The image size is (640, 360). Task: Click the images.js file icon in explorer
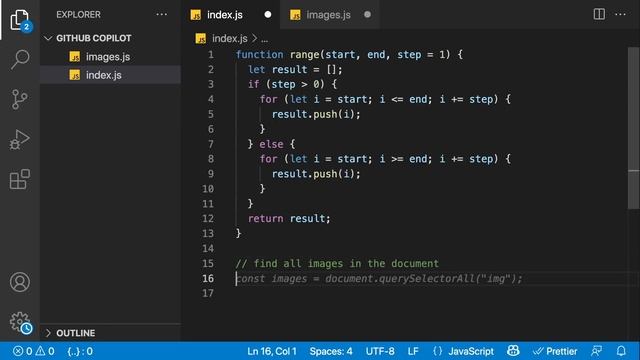[75, 57]
